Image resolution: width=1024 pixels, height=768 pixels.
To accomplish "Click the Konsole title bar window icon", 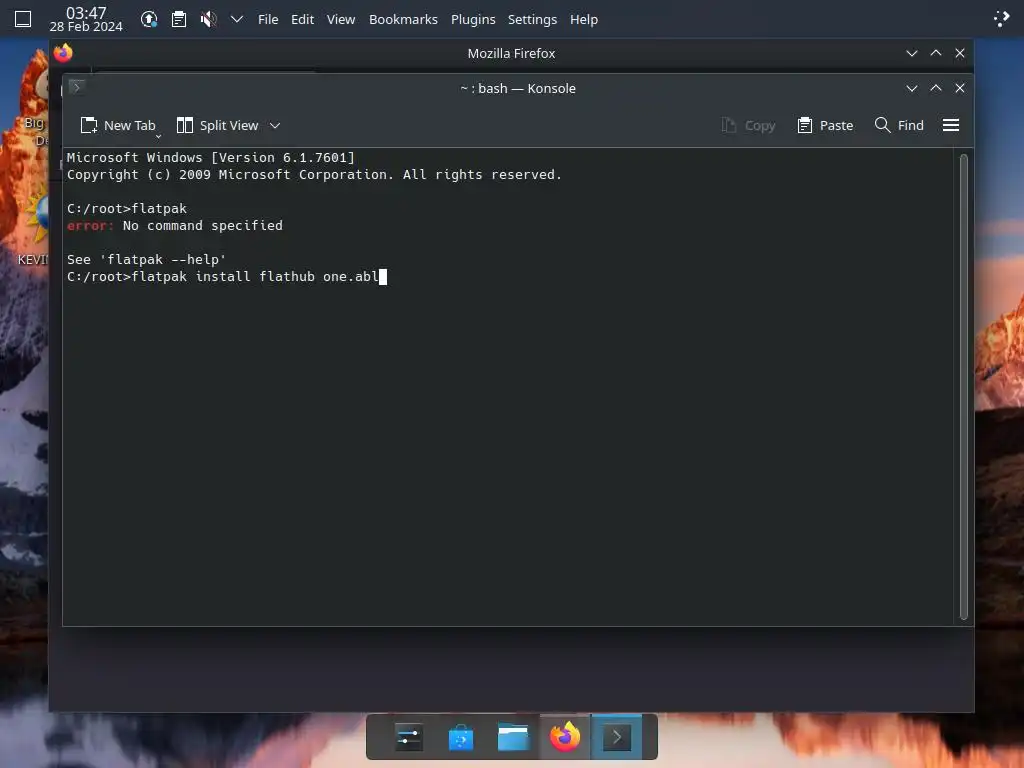I will coord(76,87).
